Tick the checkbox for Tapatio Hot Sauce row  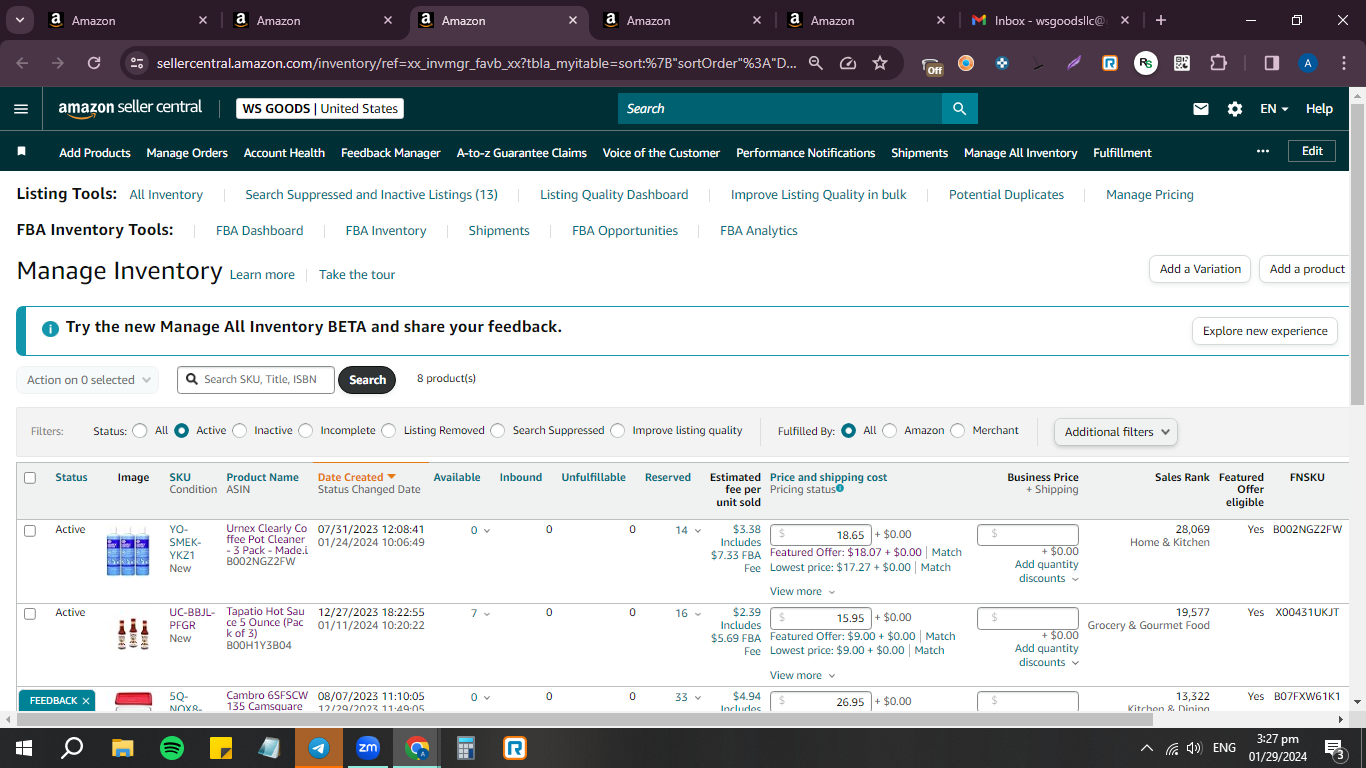pos(30,613)
